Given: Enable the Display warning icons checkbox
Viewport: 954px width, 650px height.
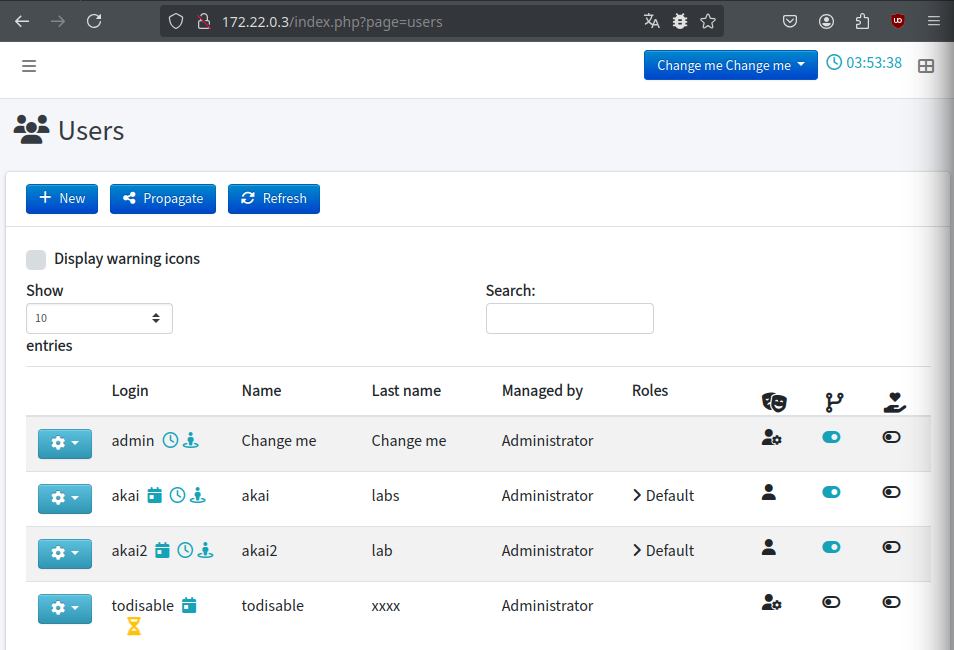Looking at the screenshot, I should point(36,259).
